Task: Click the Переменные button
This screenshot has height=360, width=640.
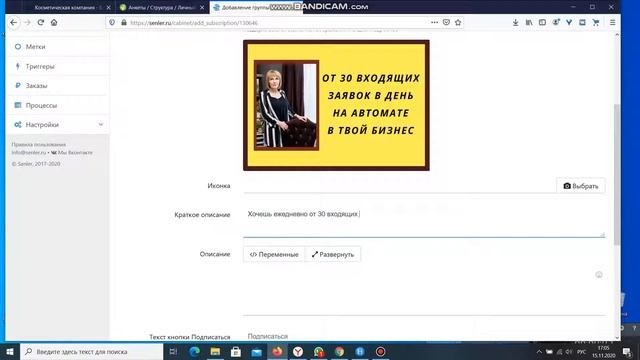Action: click(x=274, y=254)
